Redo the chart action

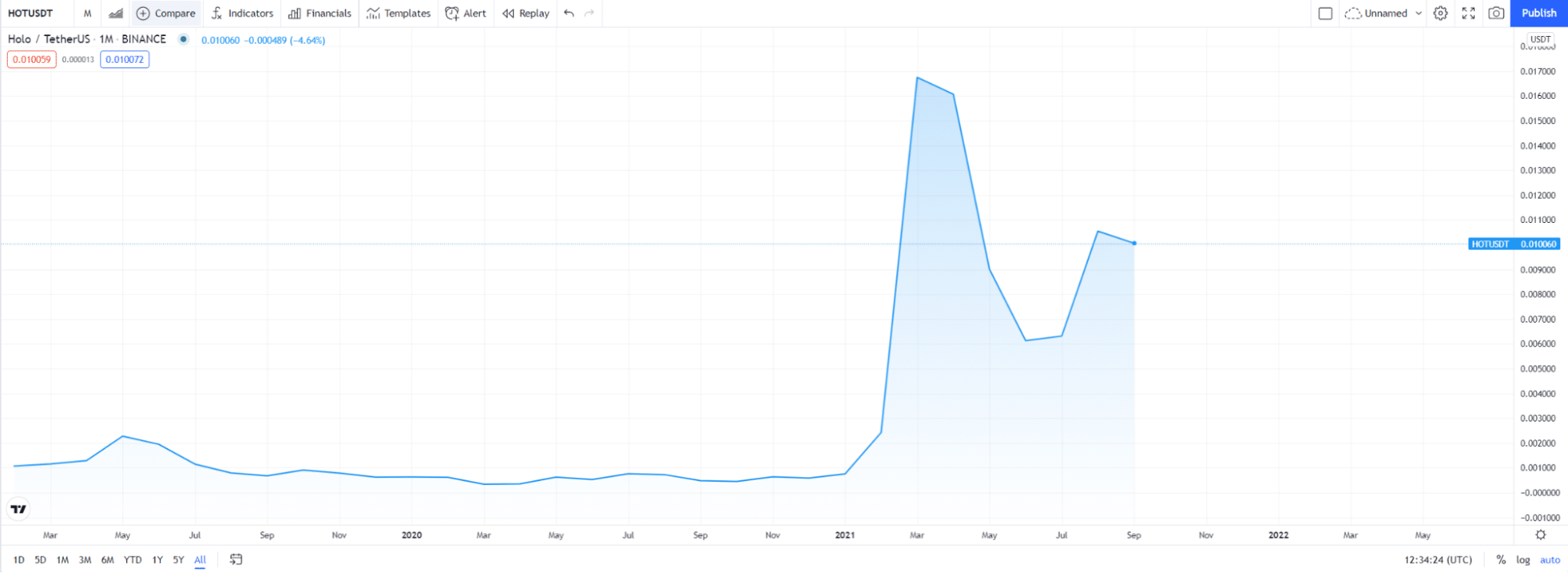pos(589,13)
